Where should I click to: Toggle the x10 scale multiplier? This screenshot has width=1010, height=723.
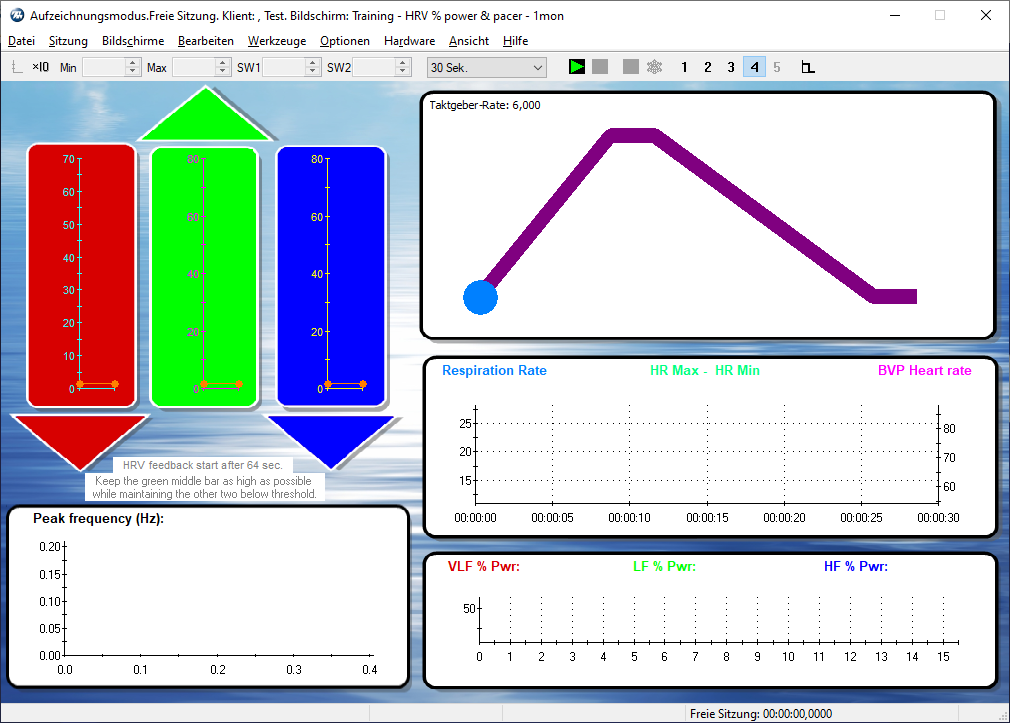click(x=41, y=67)
